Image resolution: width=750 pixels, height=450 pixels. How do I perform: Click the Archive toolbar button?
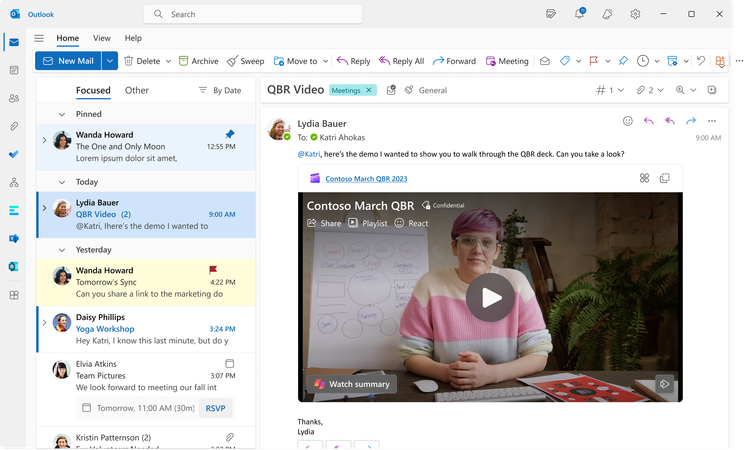pos(199,61)
